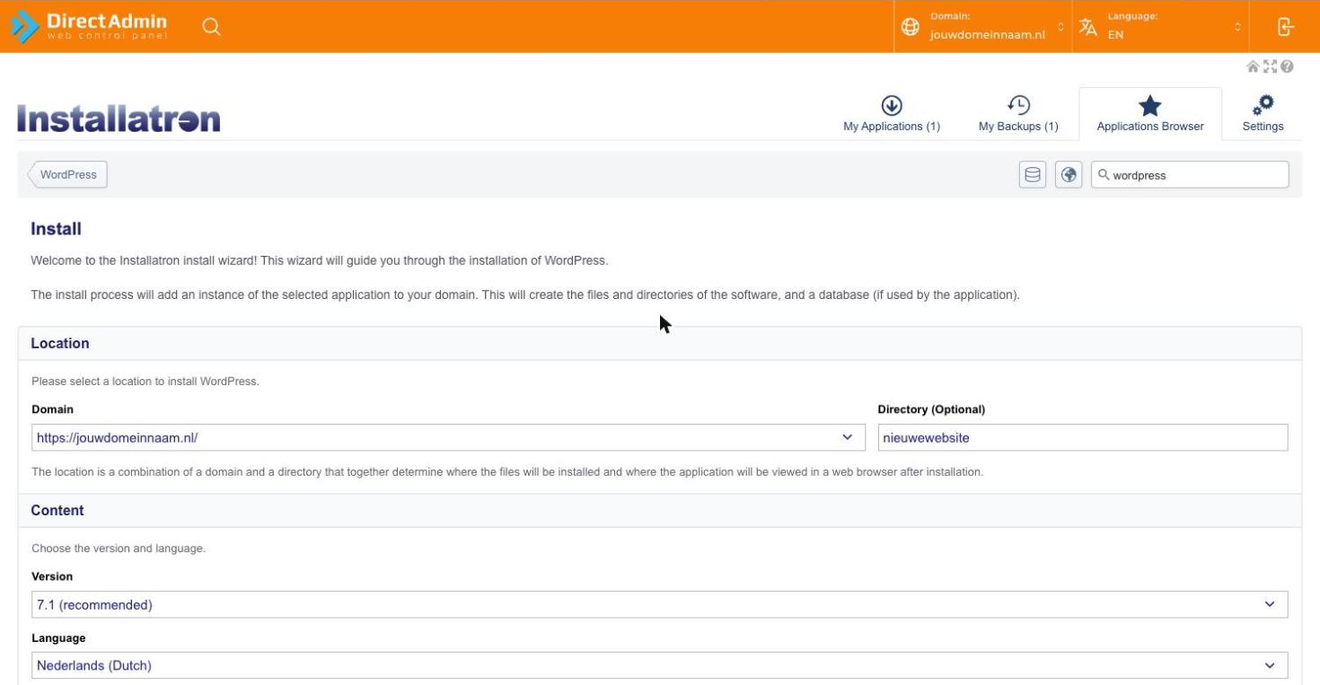
Task: Click the wordpress search input field
Action: pyautogui.click(x=1190, y=175)
